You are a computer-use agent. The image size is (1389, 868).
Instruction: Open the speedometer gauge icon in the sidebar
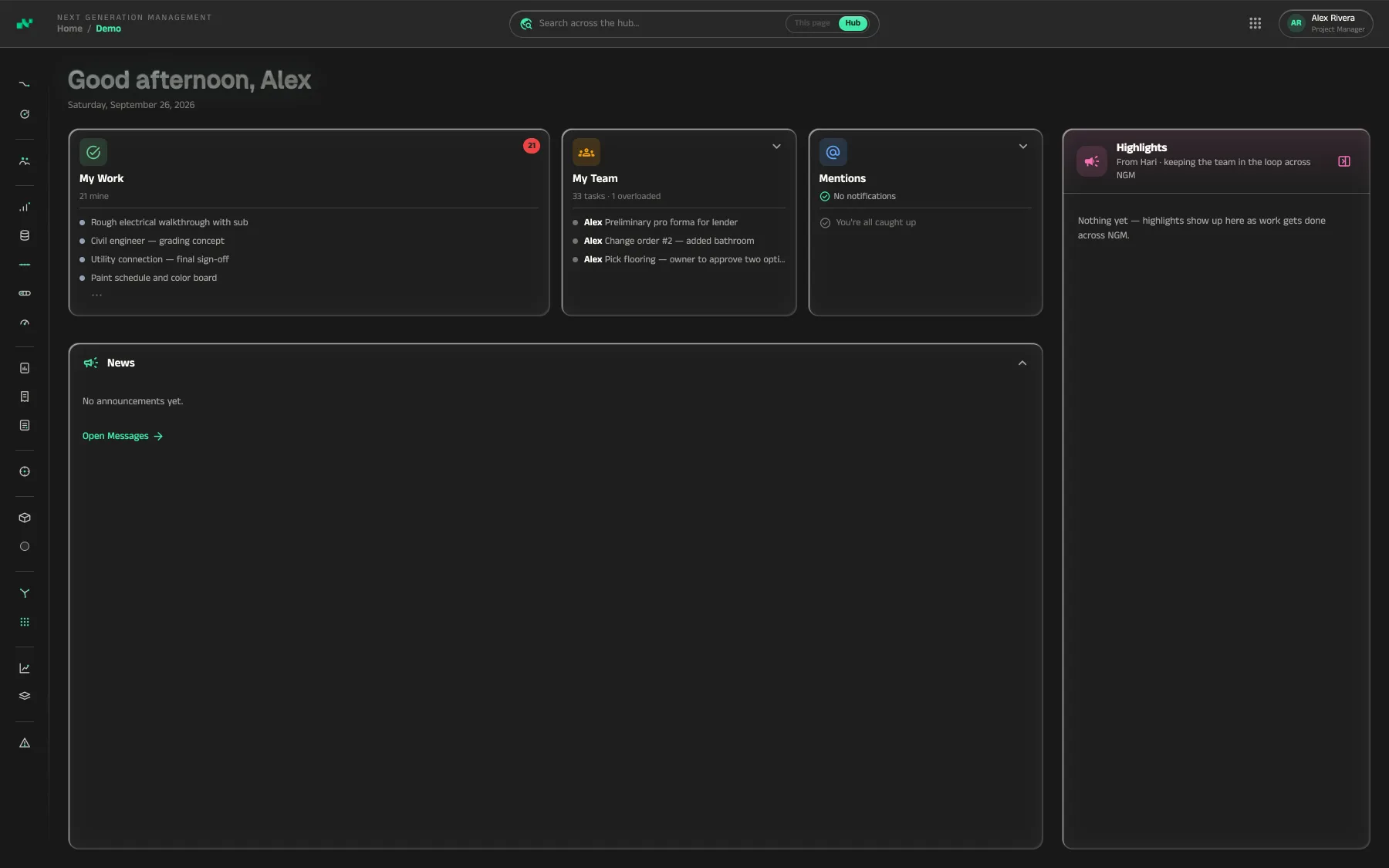(25, 323)
